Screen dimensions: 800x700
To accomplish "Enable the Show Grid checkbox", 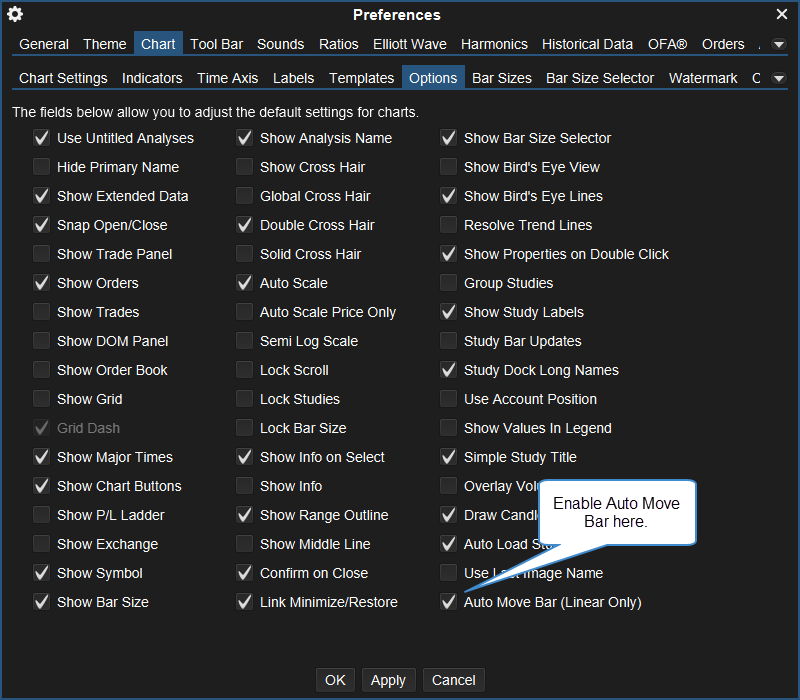I will point(41,399).
